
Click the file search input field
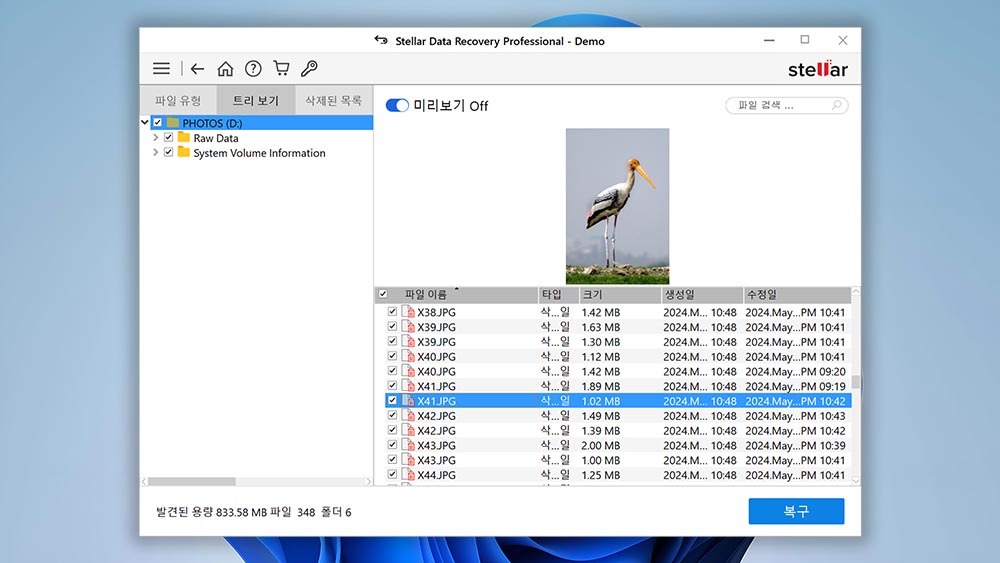pyautogui.click(x=786, y=105)
